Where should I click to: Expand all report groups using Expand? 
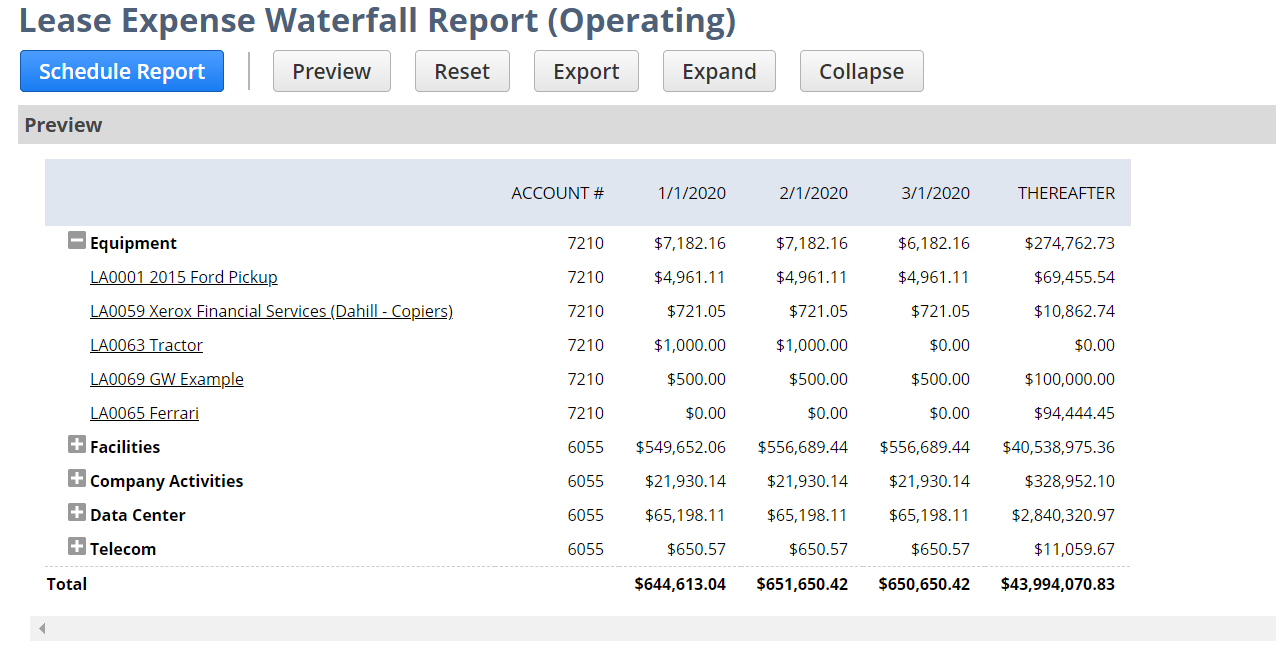(719, 71)
